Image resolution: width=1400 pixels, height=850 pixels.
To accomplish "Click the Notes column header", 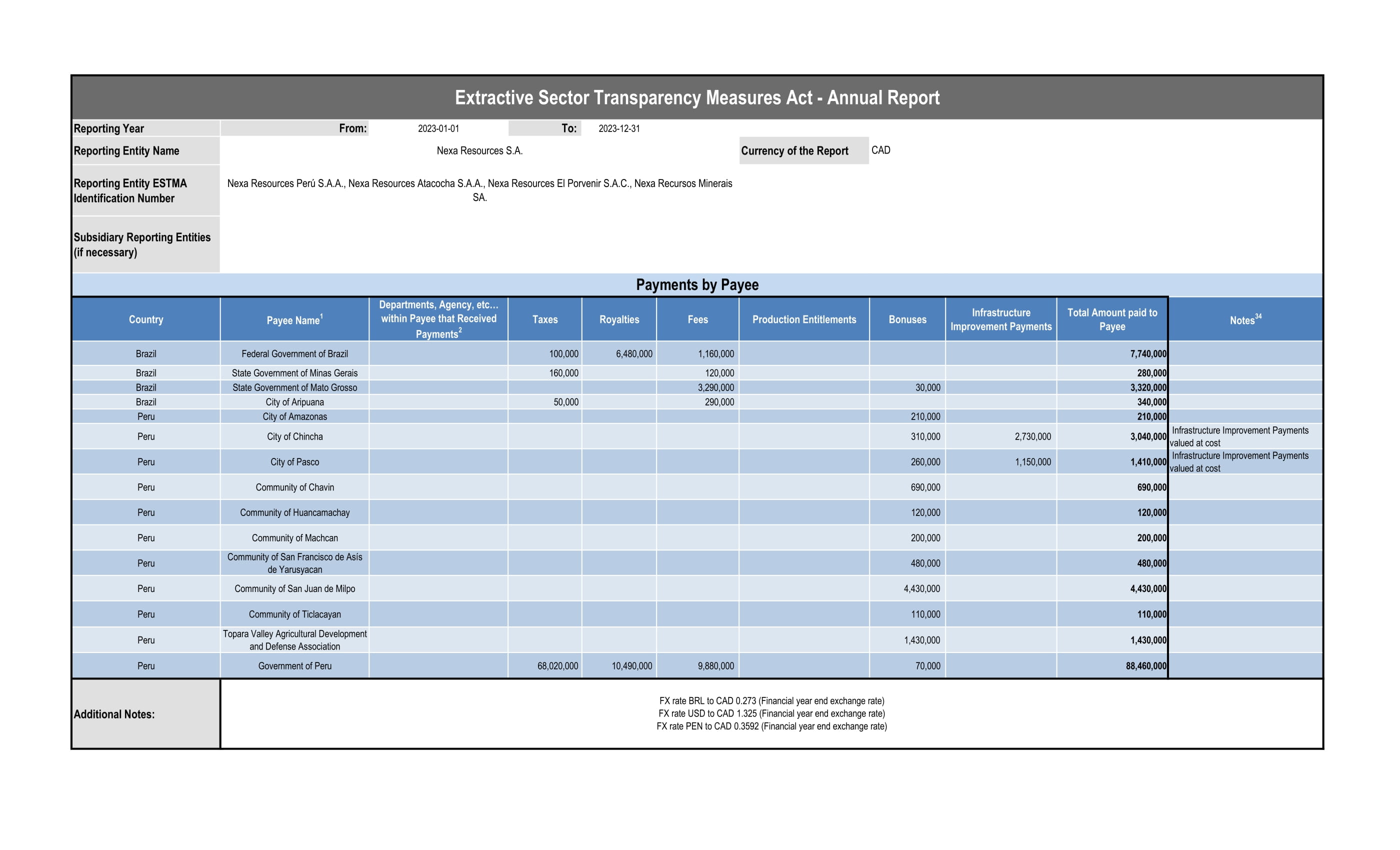I will (x=1245, y=320).
